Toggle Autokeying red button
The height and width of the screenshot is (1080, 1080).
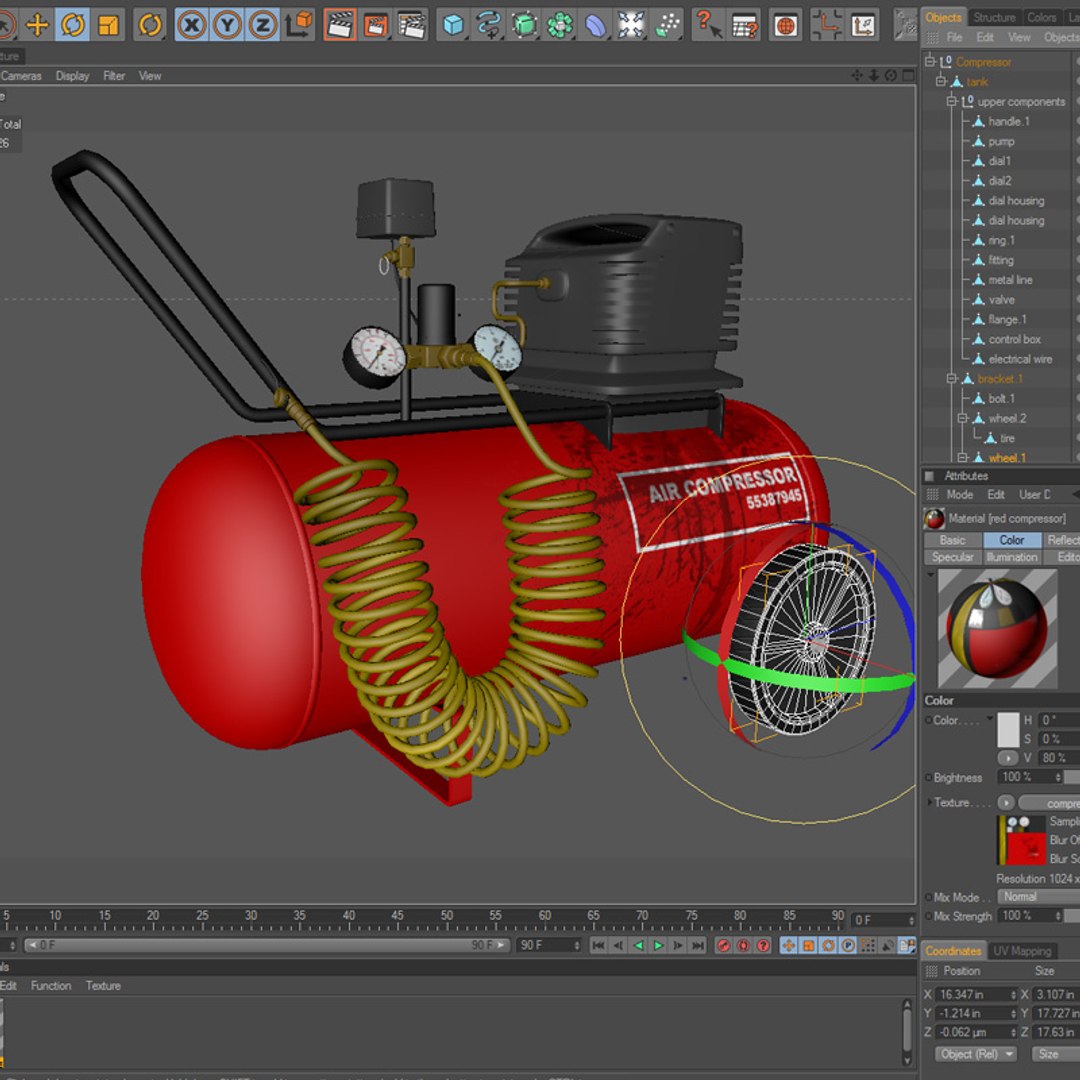click(743, 946)
